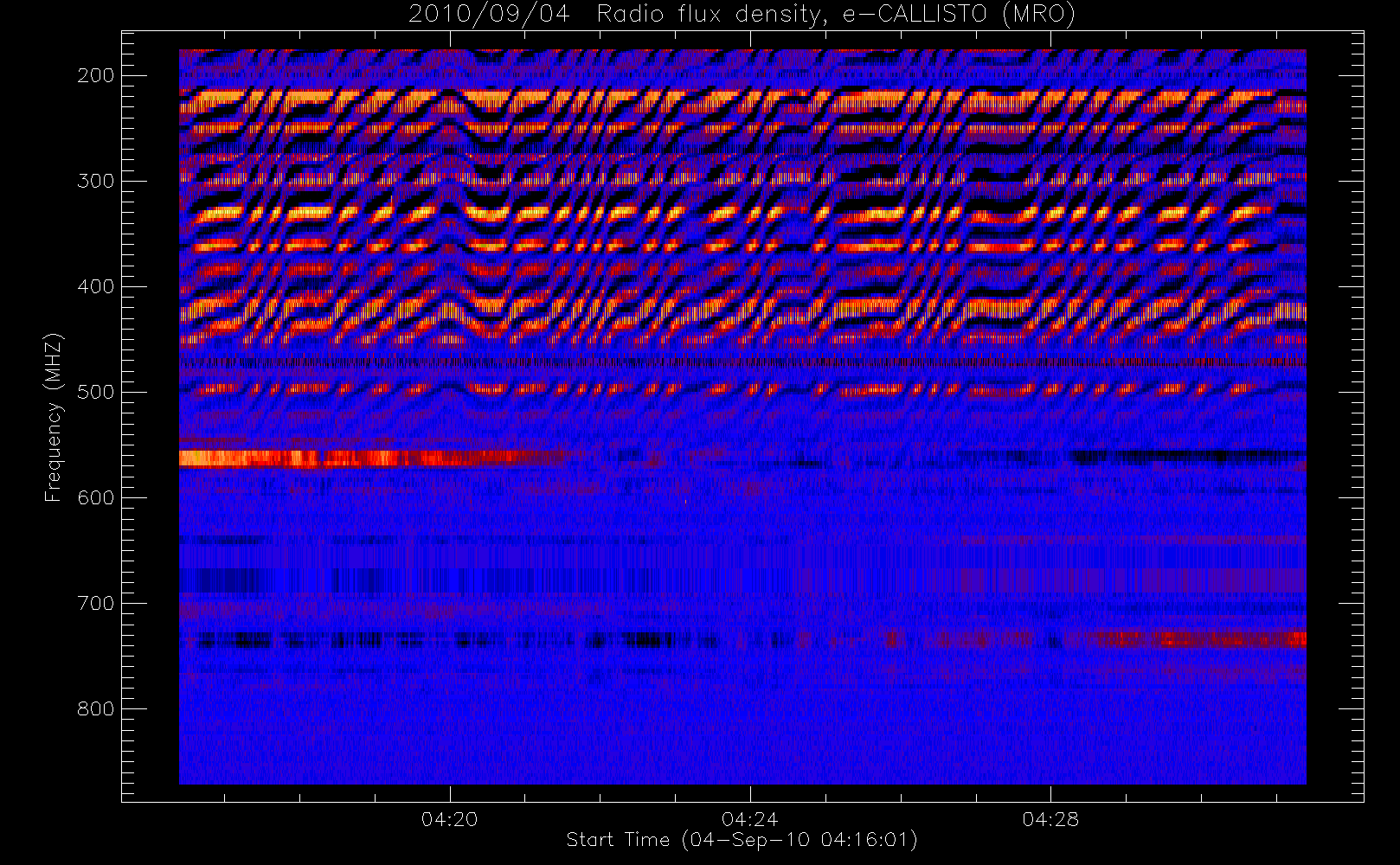
Task: Click the 400 frequency tick label
Action: pos(96,286)
